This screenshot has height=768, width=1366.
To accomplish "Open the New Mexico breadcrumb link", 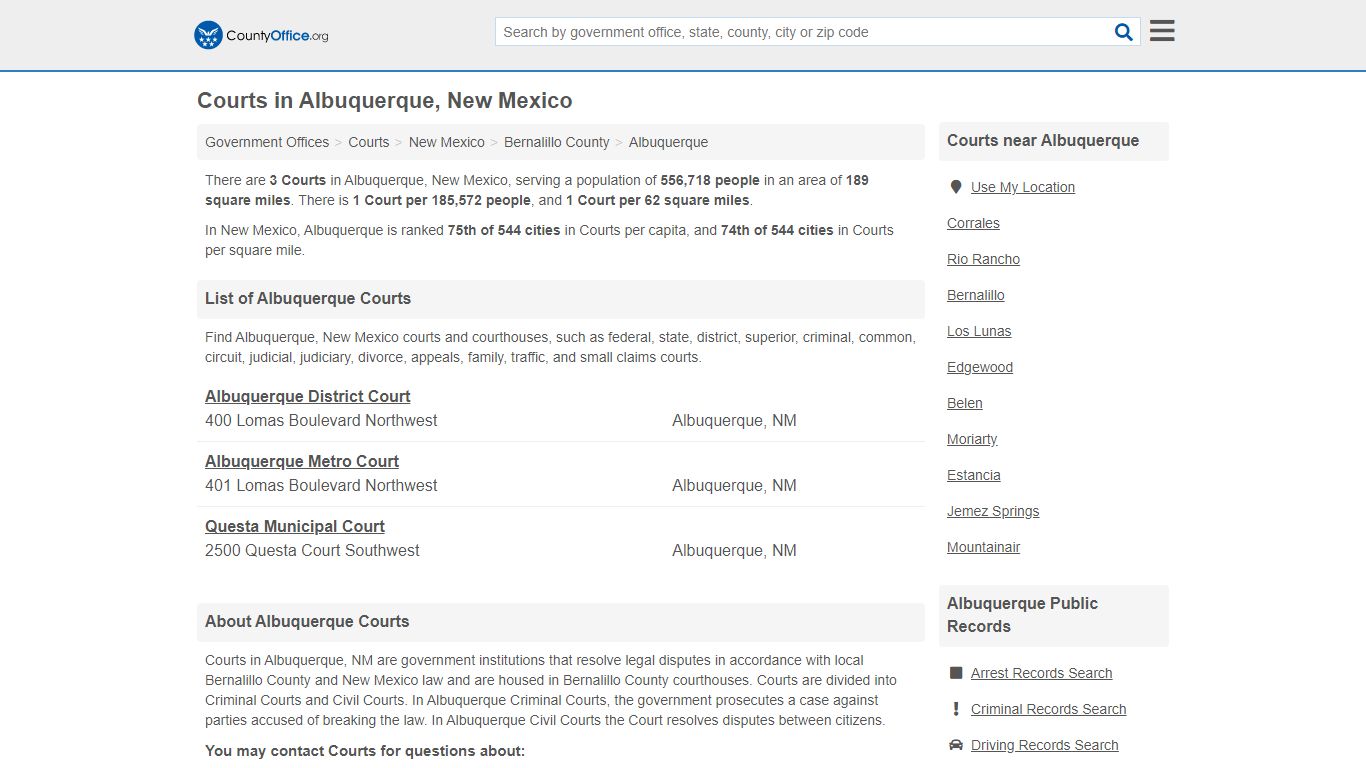I will point(447,142).
